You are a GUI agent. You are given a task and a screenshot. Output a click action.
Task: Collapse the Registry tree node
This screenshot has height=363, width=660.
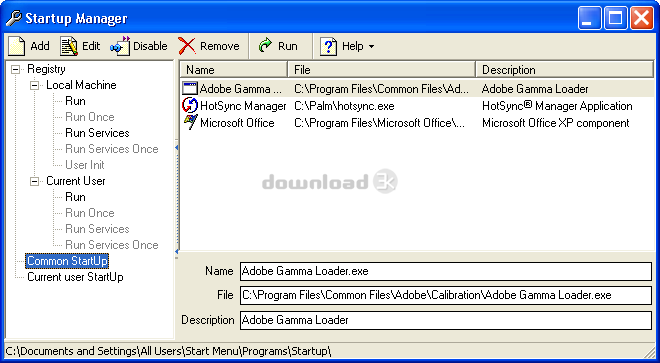(16, 69)
